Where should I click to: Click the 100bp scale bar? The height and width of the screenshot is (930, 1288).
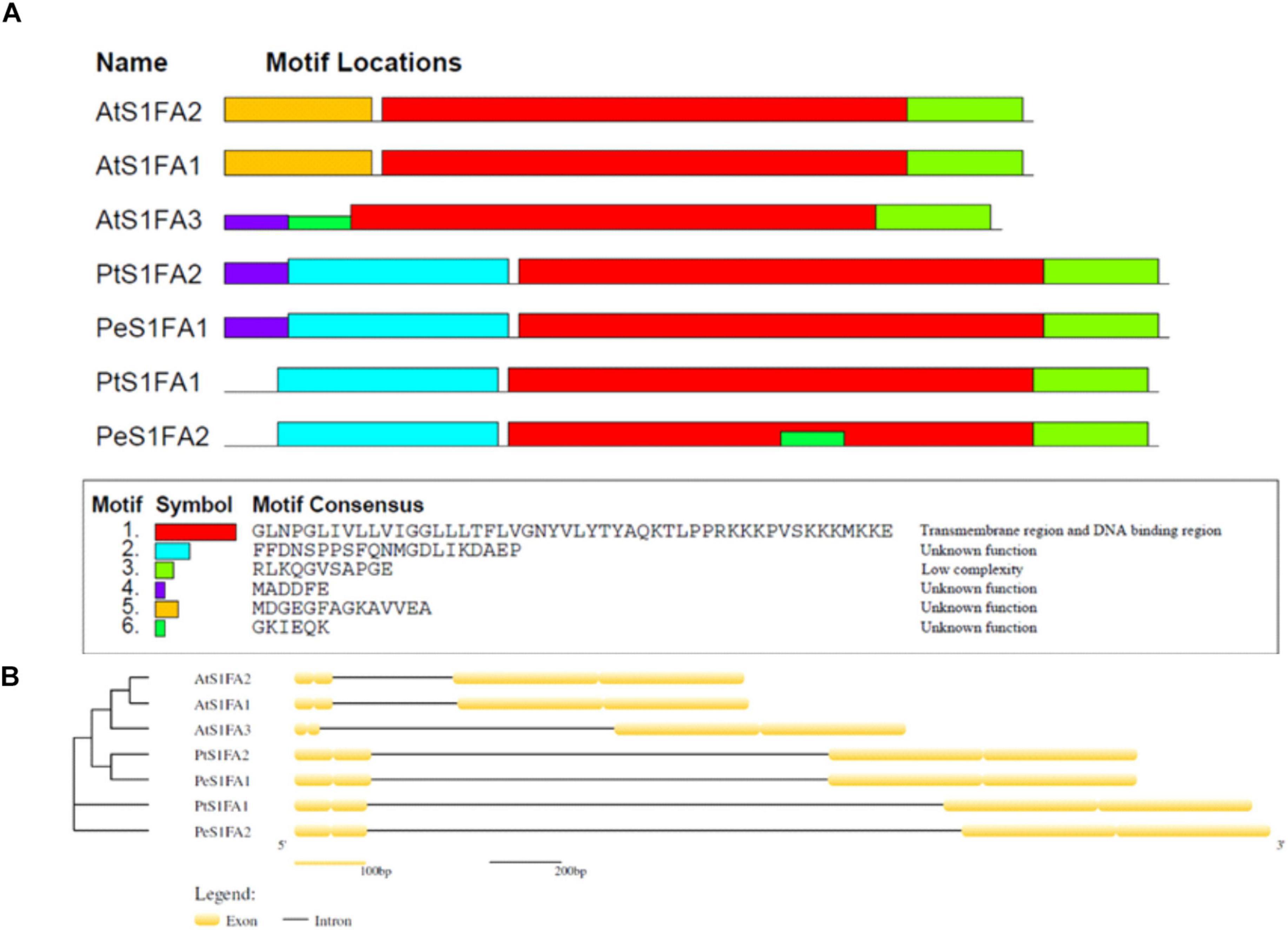tap(330, 863)
